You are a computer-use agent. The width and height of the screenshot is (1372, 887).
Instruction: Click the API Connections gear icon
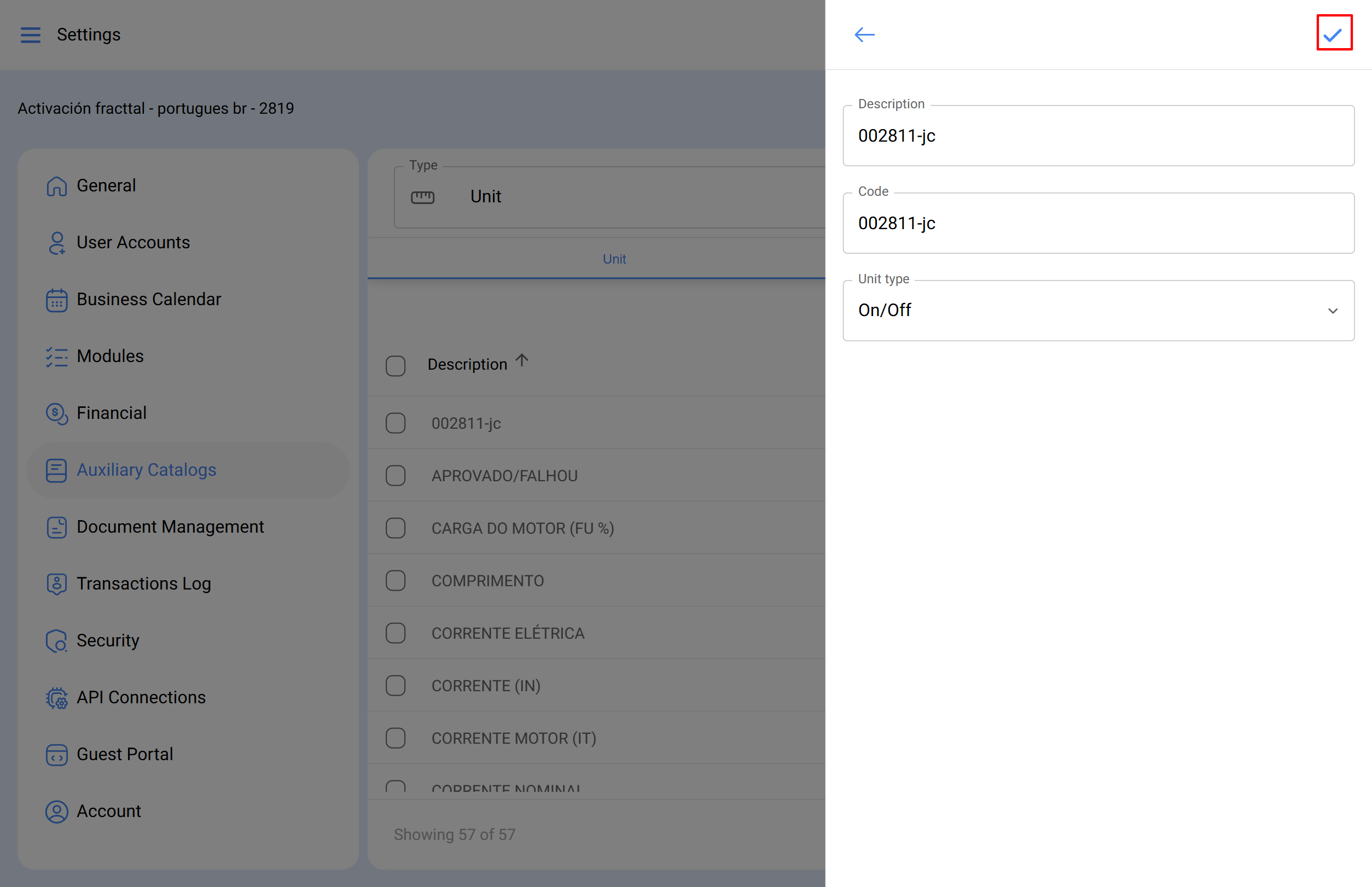[x=56, y=697]
